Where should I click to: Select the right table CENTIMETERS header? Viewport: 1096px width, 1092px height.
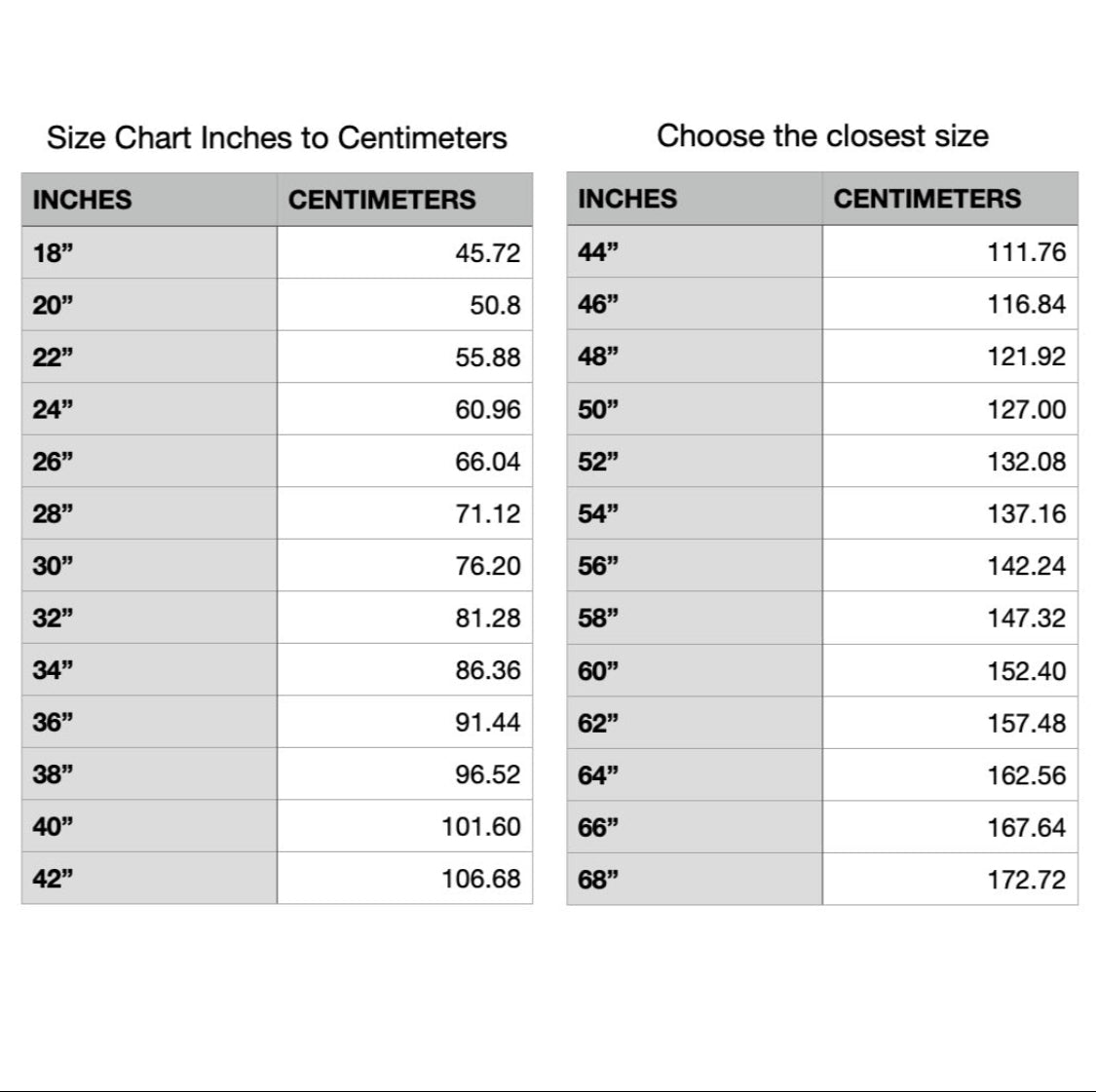pos(927,199)
